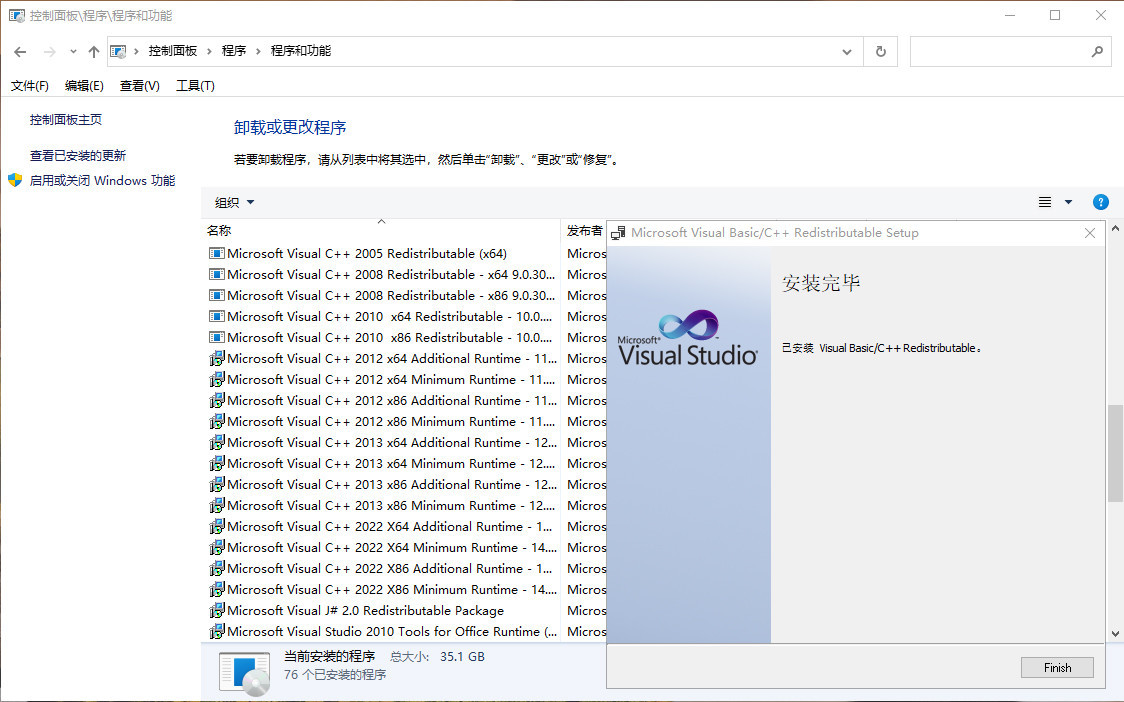This screenshot has width=1124, height=702.
Task: Open the 工具(T) menu
Action: pyautogui.click(x=194, y=86)
